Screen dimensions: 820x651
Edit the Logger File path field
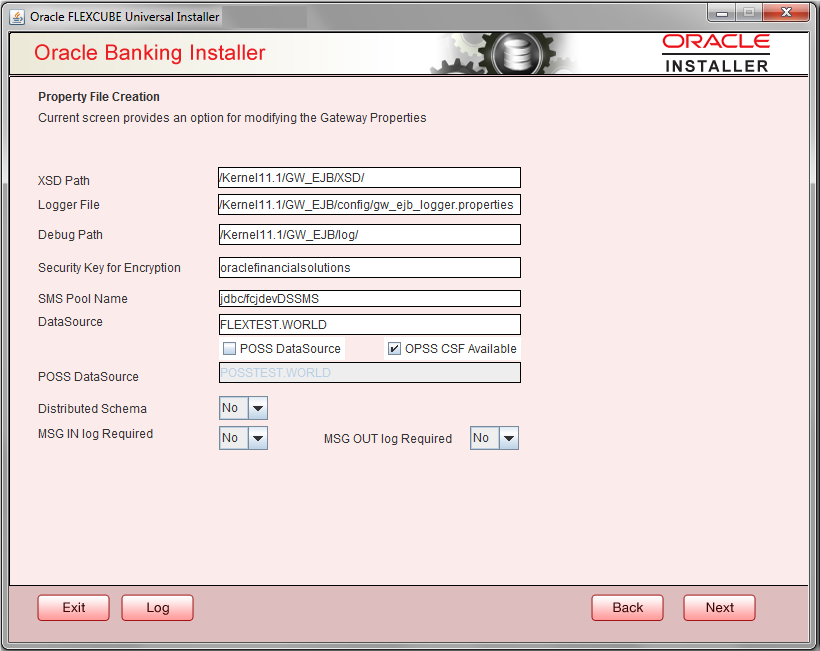[369, 204]
